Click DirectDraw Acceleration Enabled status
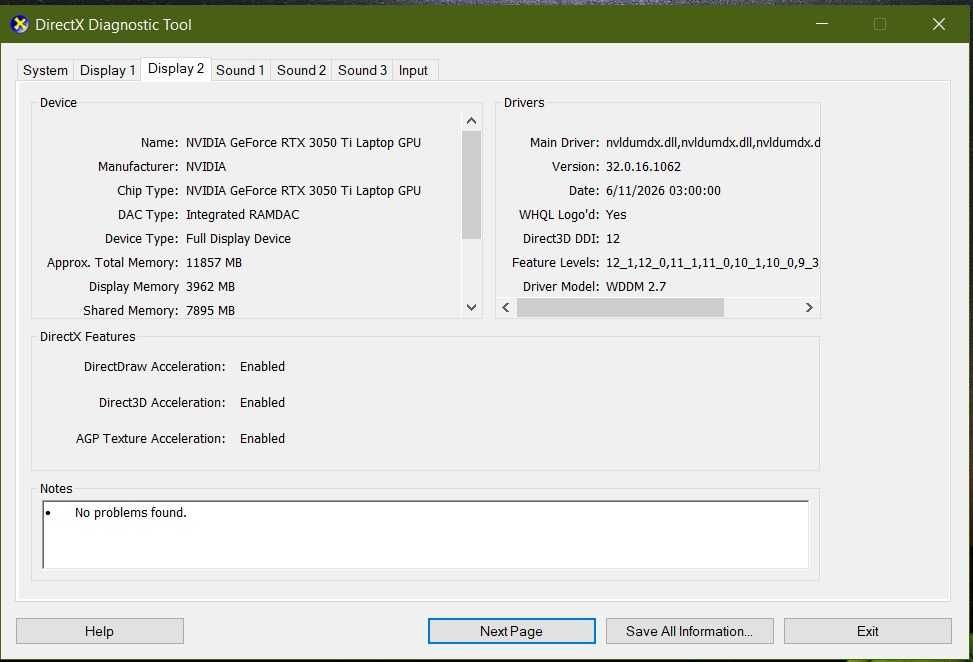 [x=262, y=367]
